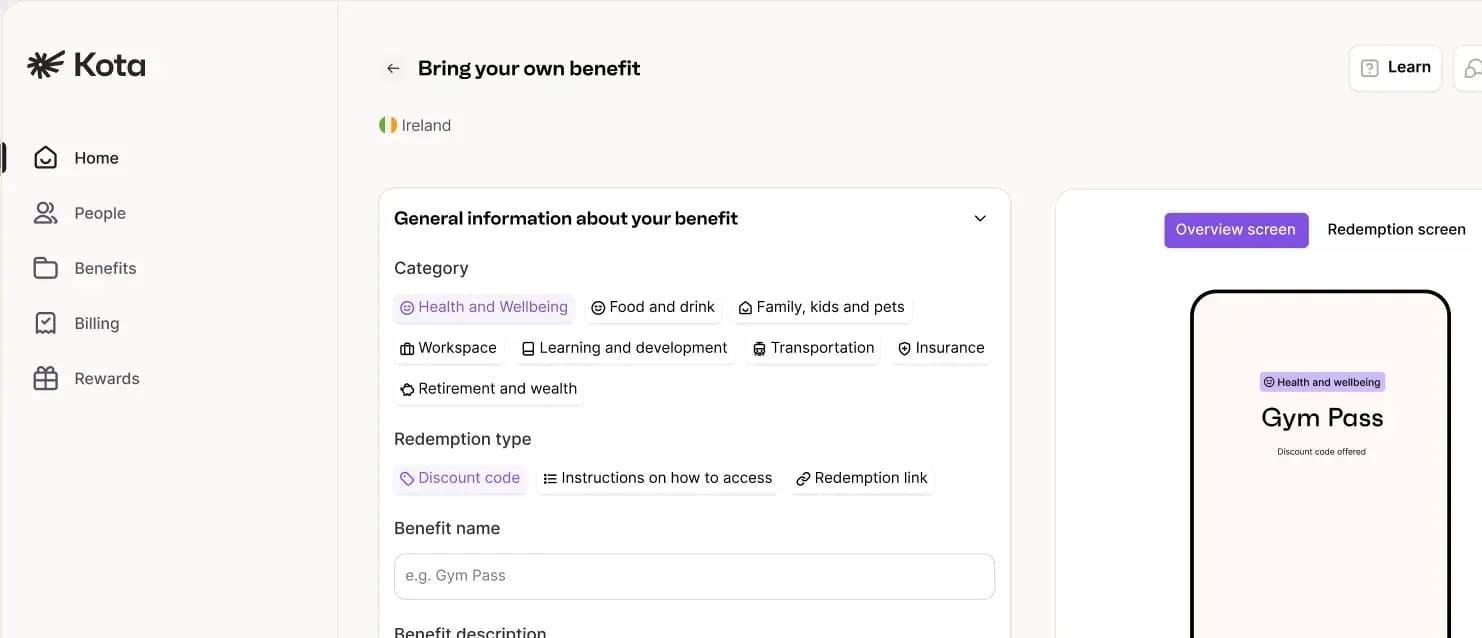Viewport: 1482px width, 638px height.
Task: Select the Family, kids and pets category
Action: pyautogui.click(x=821, y=307)
